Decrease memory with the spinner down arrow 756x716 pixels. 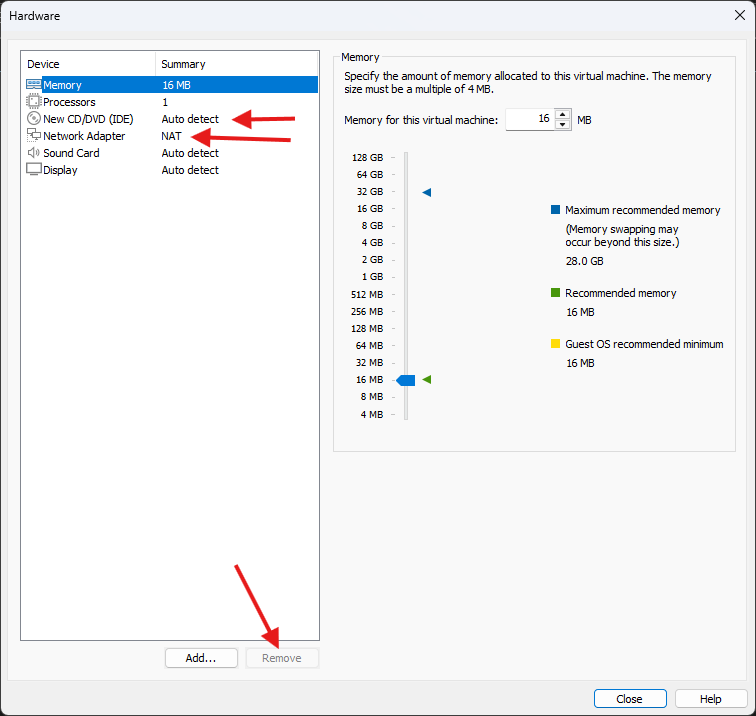(563, 125)
